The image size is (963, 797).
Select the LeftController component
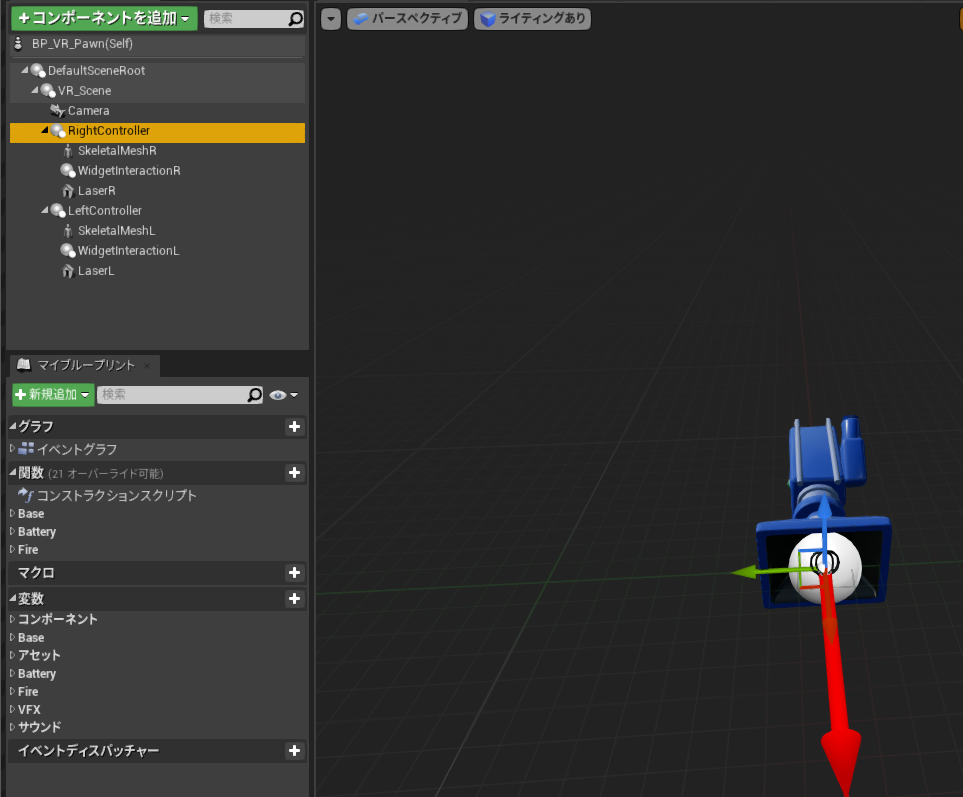click(104, 211)
